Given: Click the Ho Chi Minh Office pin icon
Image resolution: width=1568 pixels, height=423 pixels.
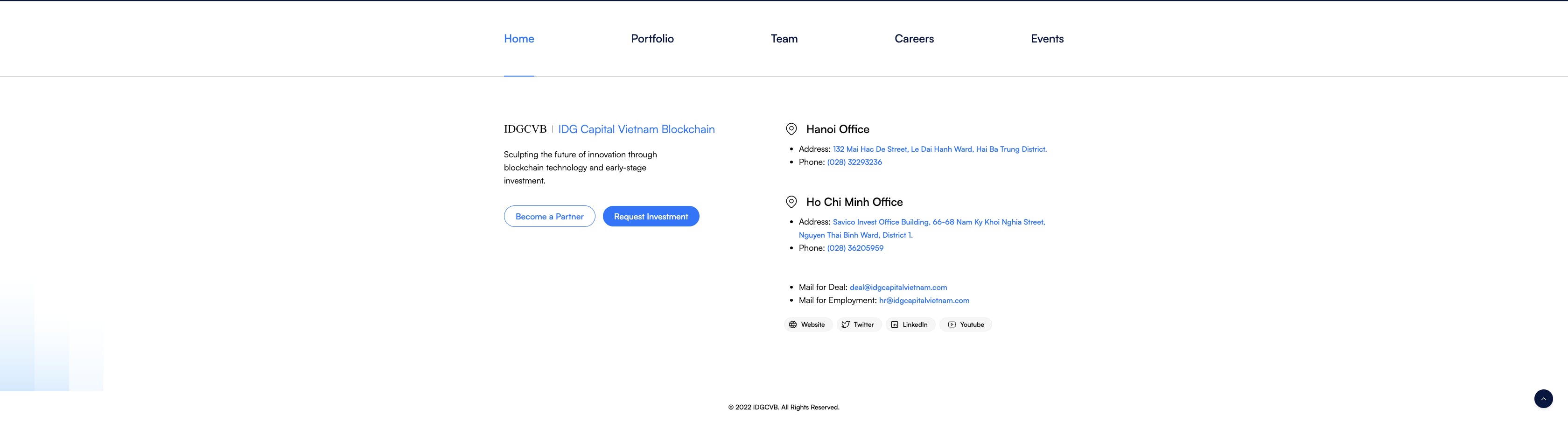Looking at the screenshot, I should pyautogui.click(x=791, y=202).
